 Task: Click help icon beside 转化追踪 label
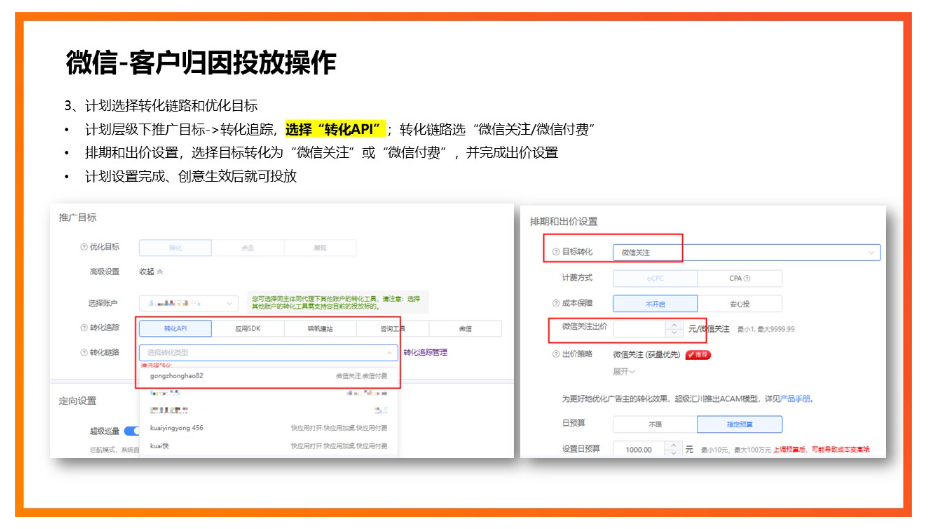pyautogui.click(x=84, y=328)
